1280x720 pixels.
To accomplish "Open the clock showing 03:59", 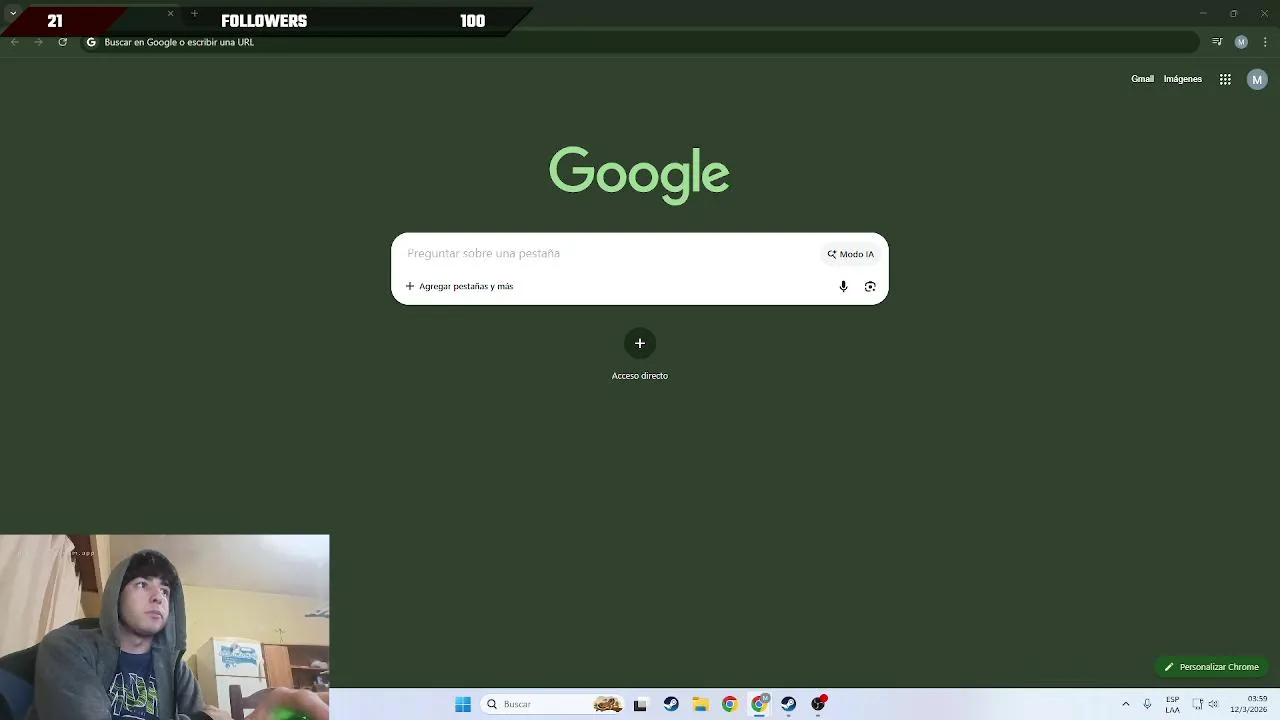I will point(1250,704).
